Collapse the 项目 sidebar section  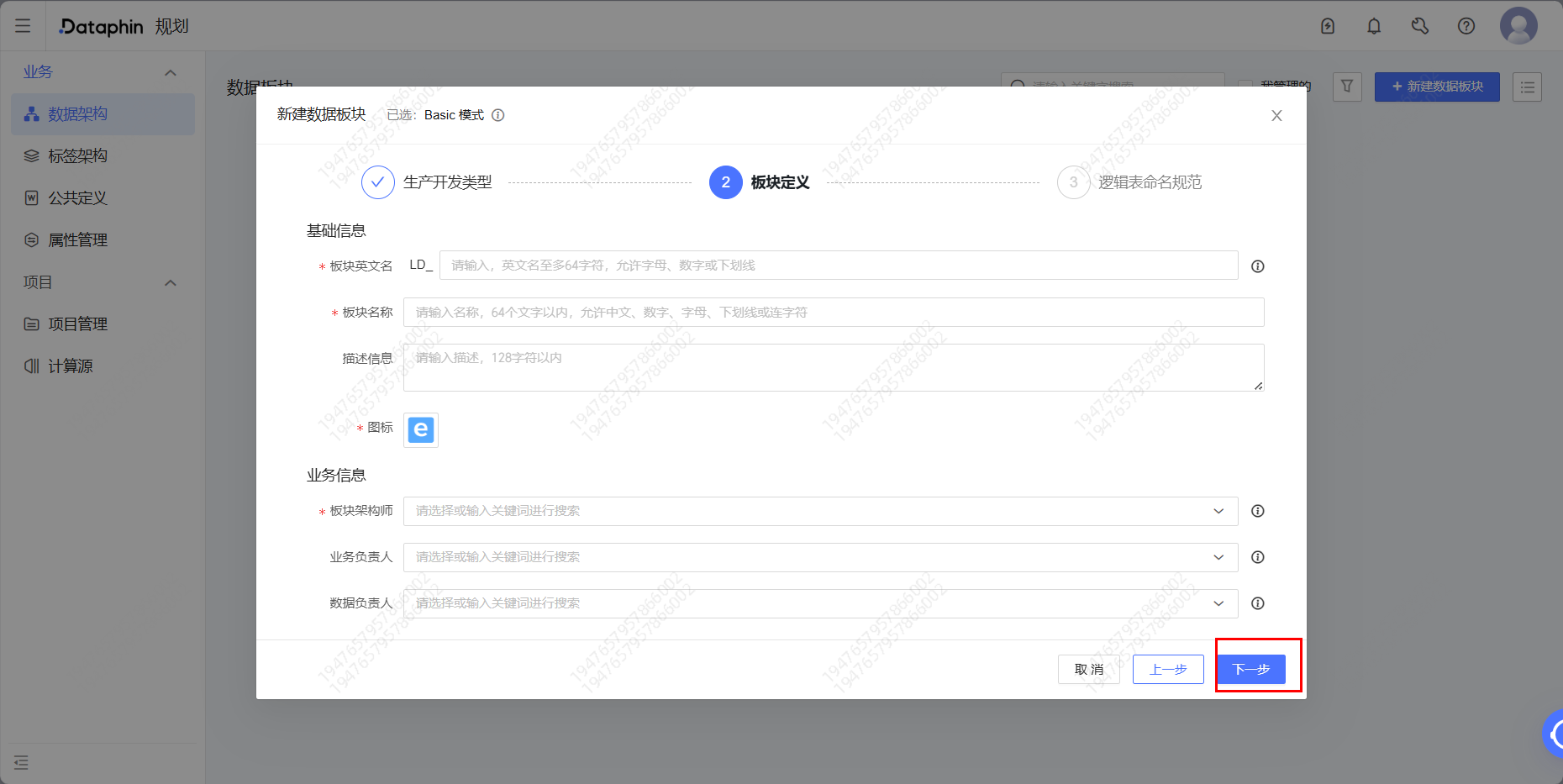pyautogui.click(x=171, y=282)
